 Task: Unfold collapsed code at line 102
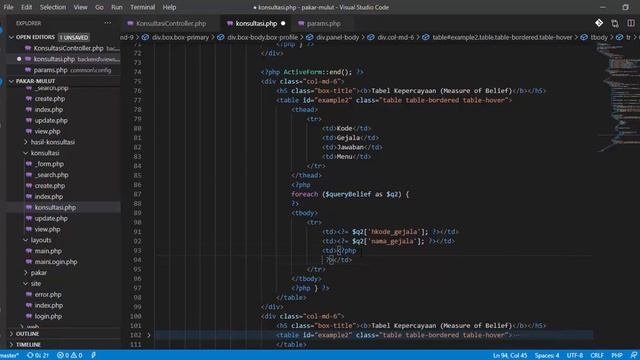point(149,335)
